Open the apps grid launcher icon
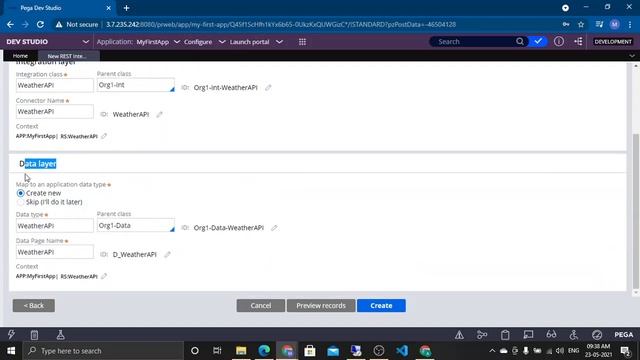Viewport: 640px width, 360px height. coord(302,42)
